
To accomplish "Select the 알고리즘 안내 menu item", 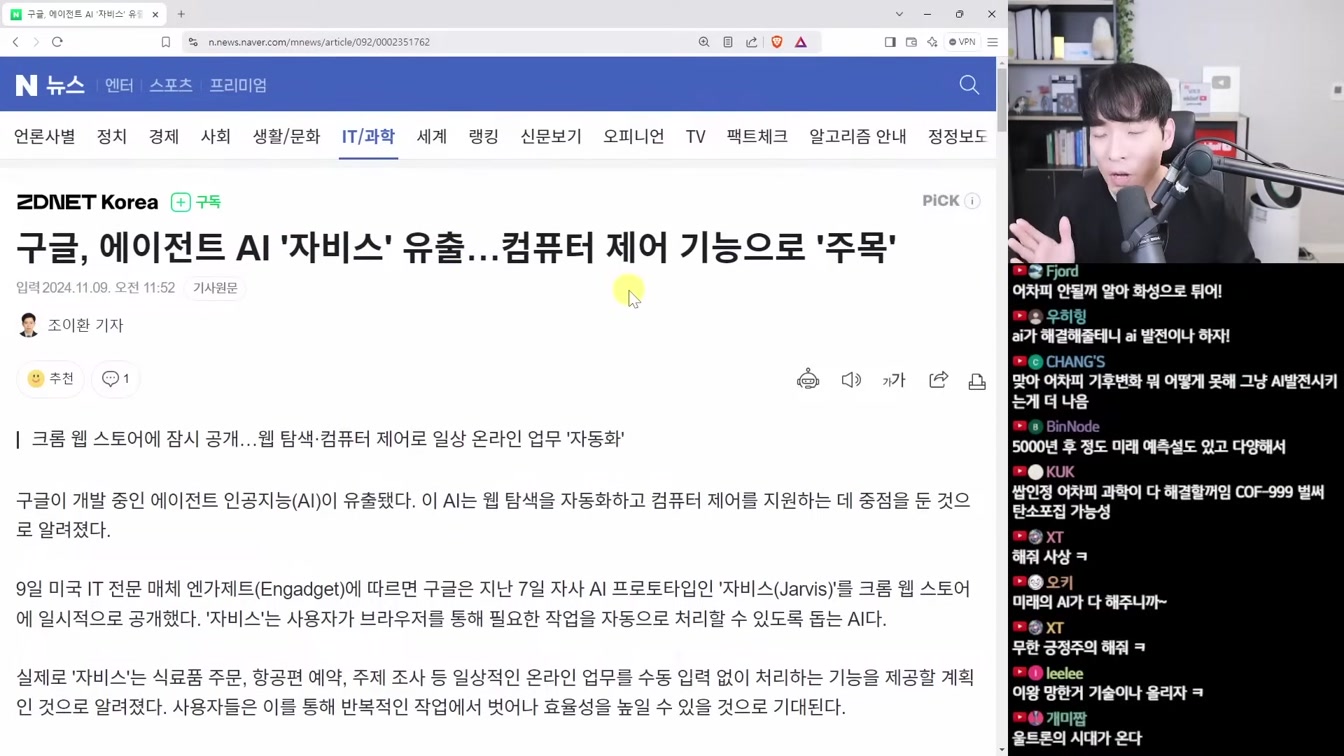I will click(858, 136).
